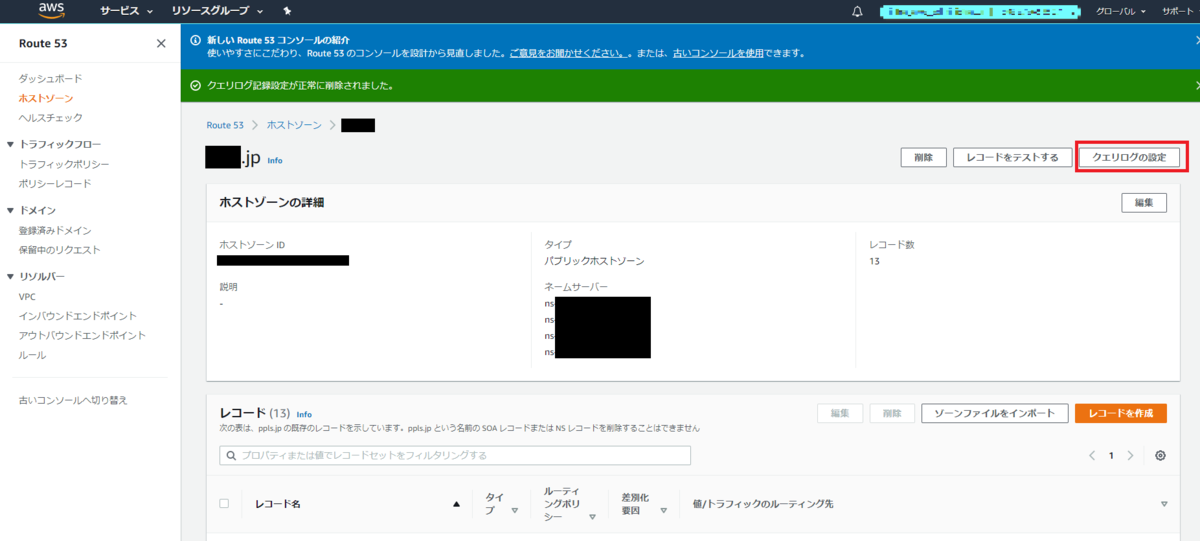Go to next records page arrow

(1130, 455)
